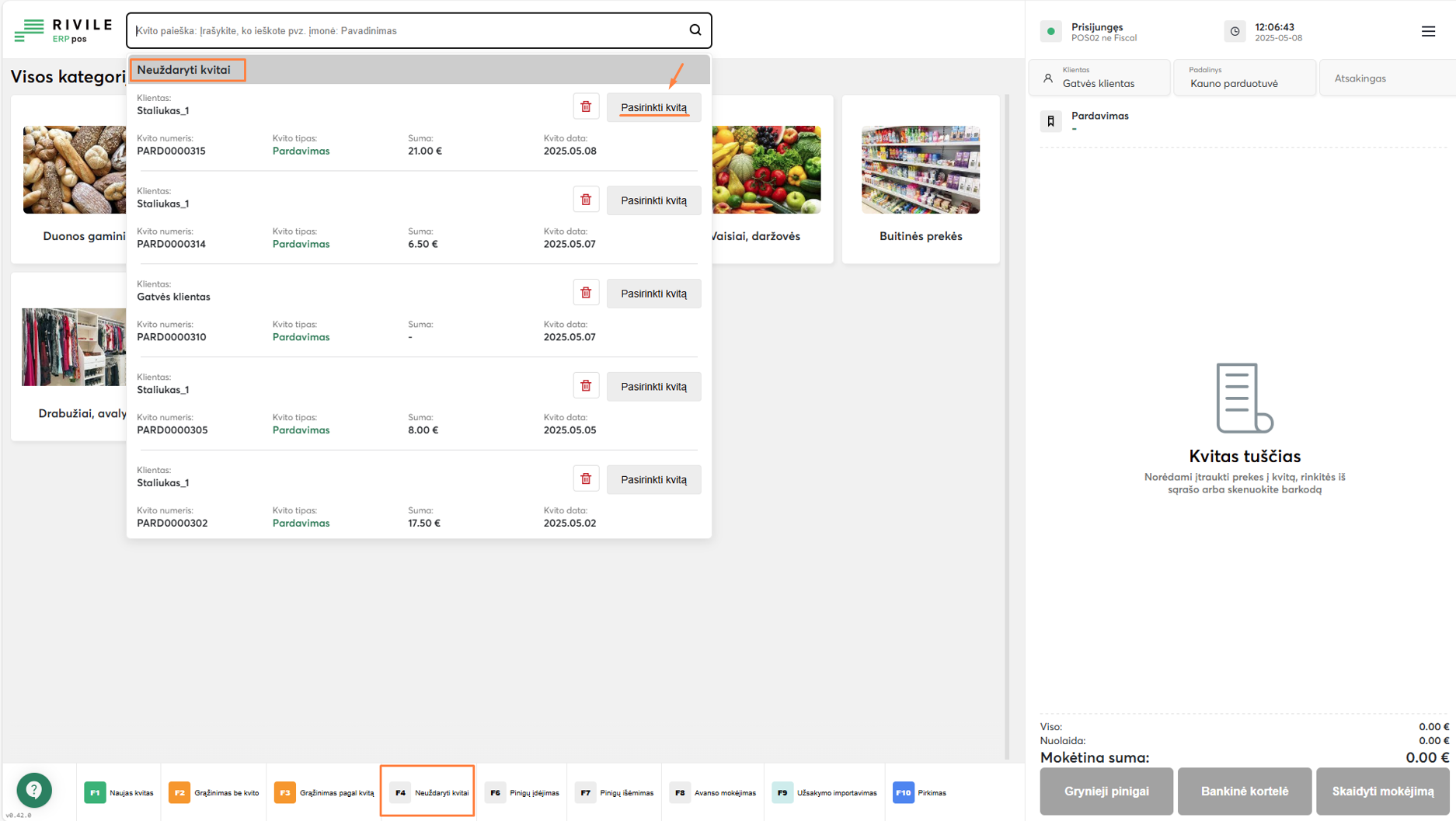1456x821 pixels.
Task: Open the Klientas Gatvės klientas selector
Action: coord(1099,78)
